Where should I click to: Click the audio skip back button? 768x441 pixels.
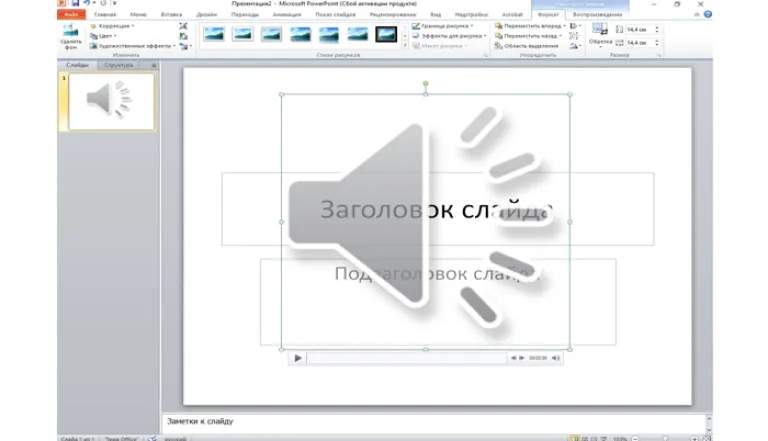tap(513, 358)
